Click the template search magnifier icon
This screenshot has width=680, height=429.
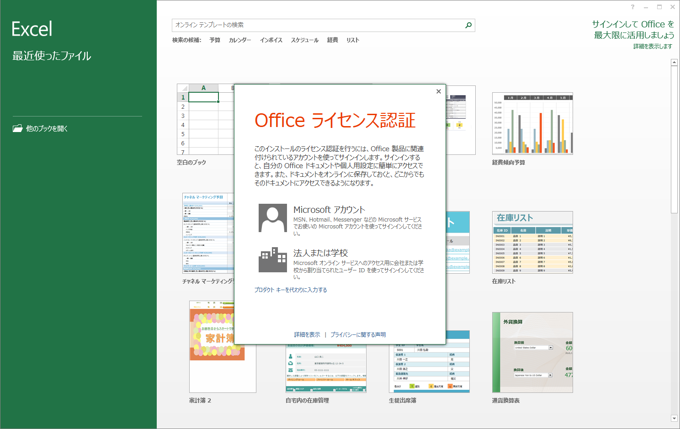tap(468, 25)
